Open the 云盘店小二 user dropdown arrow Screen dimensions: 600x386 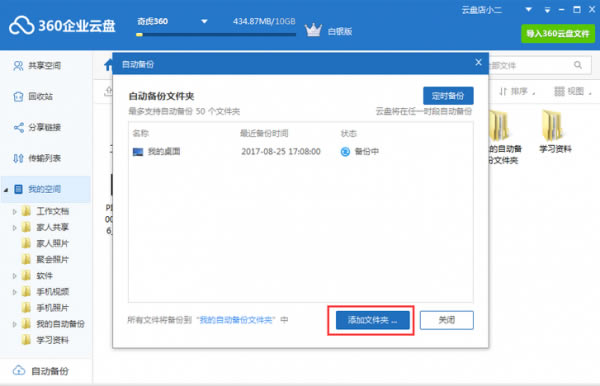[528, 10]
